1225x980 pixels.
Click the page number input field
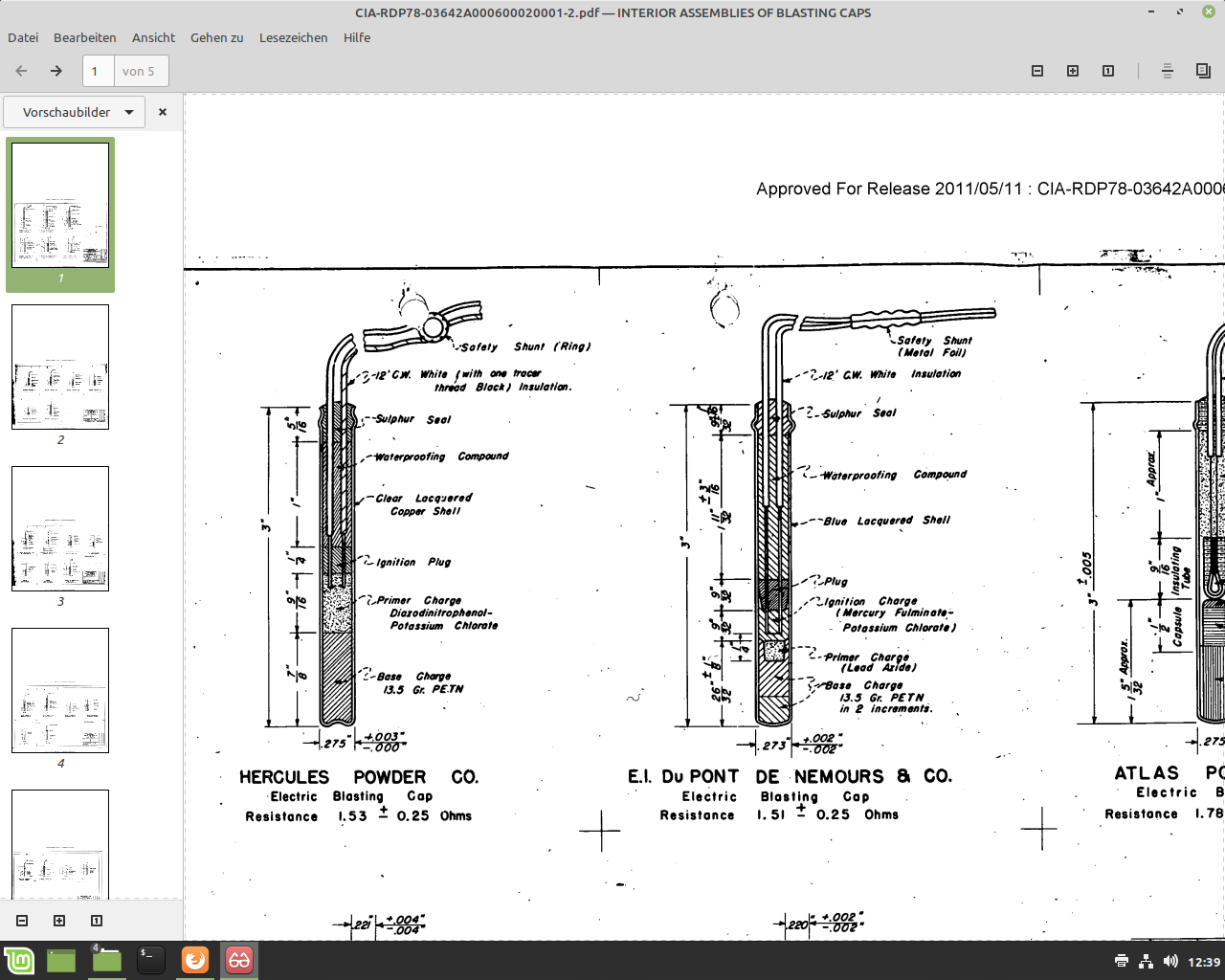[98, 71]
